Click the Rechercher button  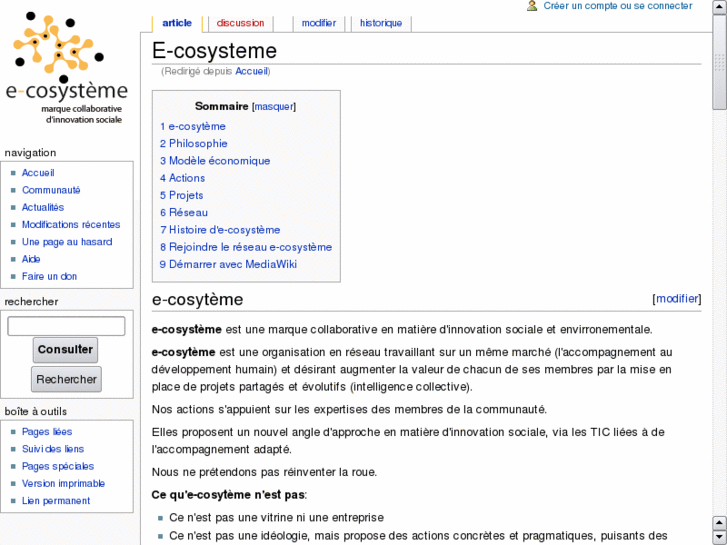tap(66, 379)
